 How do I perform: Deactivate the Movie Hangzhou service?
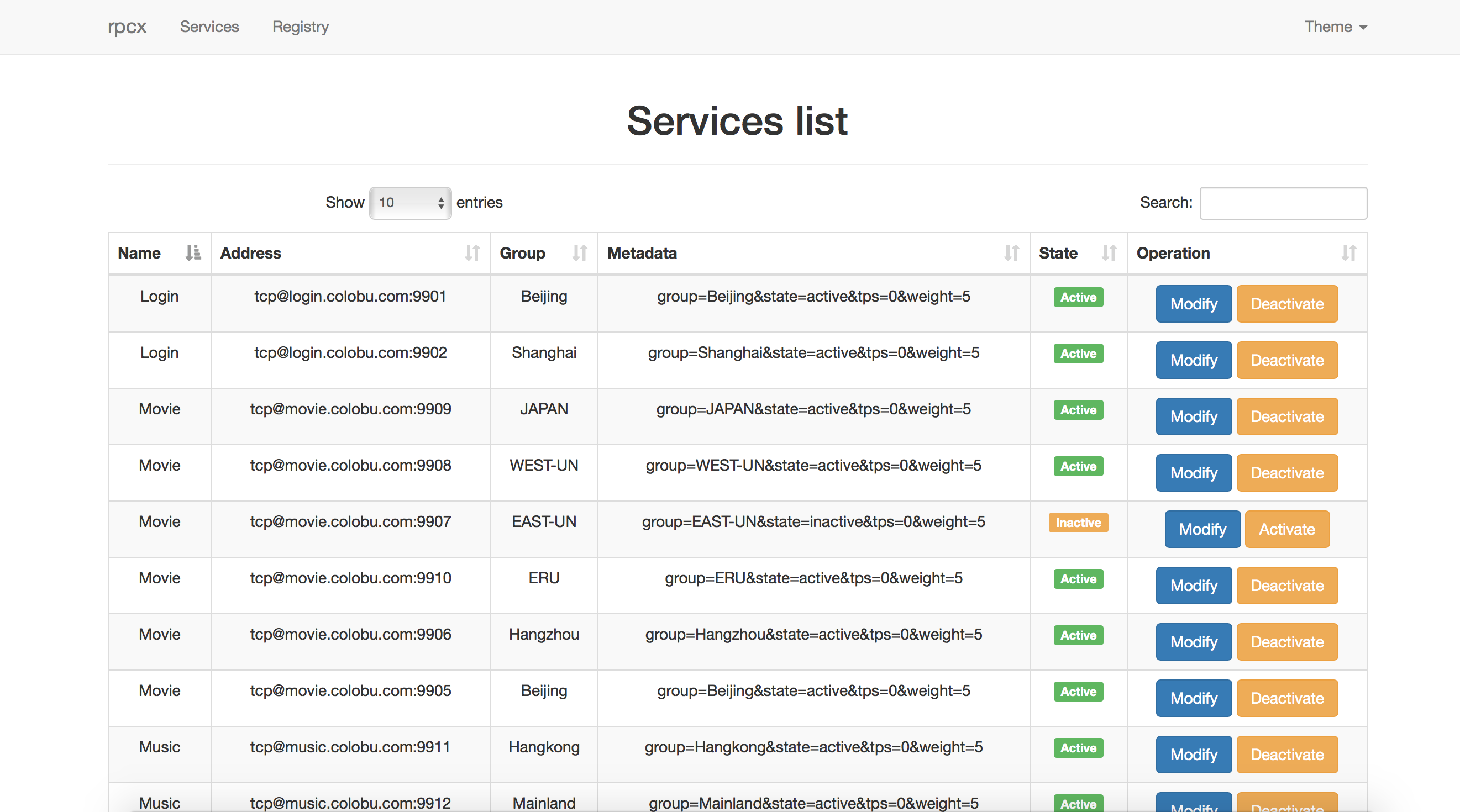1286,641
